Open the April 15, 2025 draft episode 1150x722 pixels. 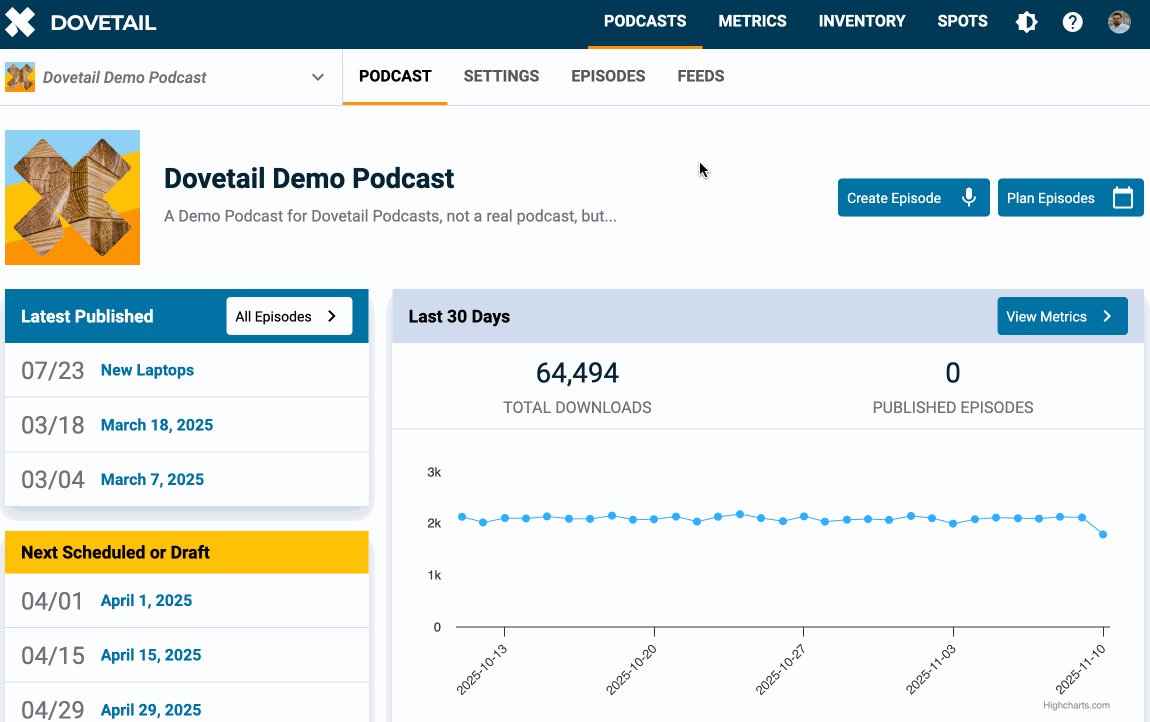(151, 655)
